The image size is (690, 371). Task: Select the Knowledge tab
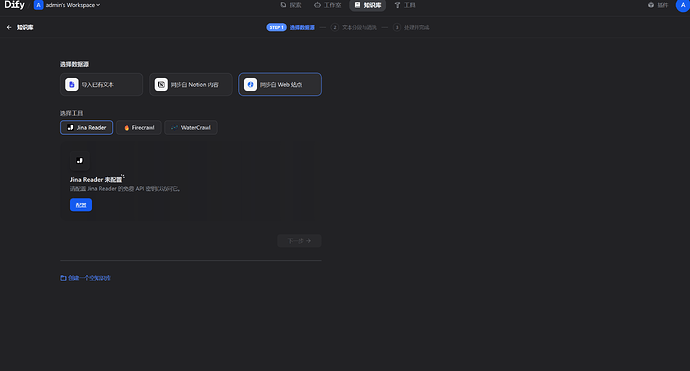pyautogui.click(x=368, y=5)
